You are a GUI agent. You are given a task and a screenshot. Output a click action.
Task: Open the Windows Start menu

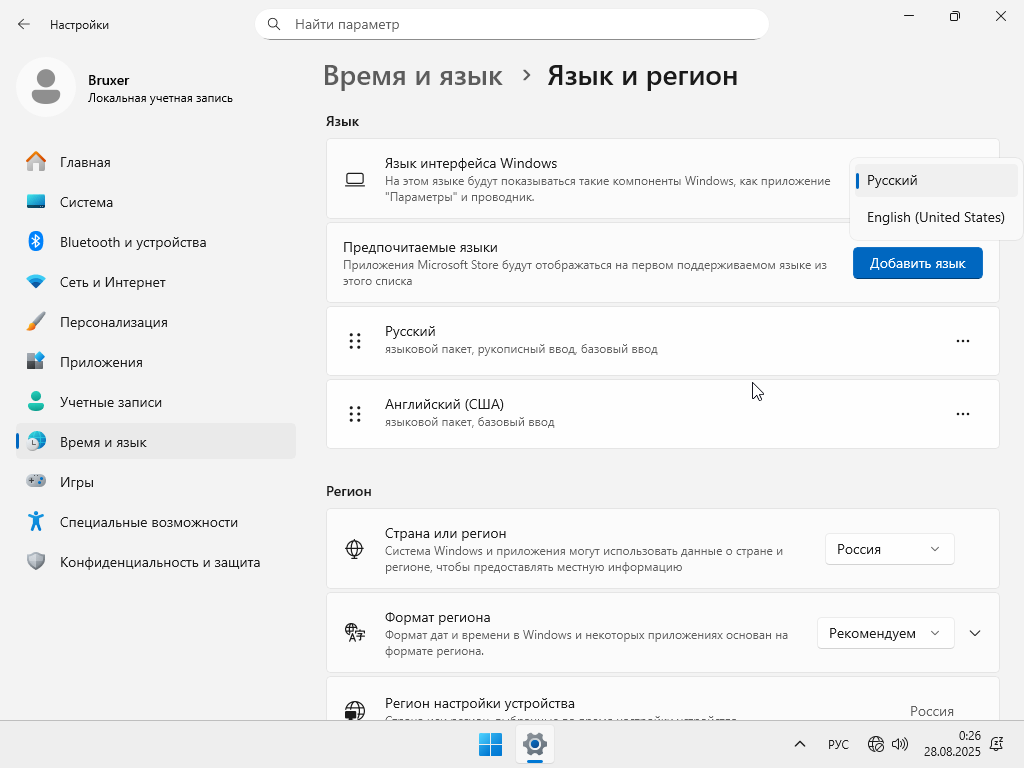coord(490,744)
